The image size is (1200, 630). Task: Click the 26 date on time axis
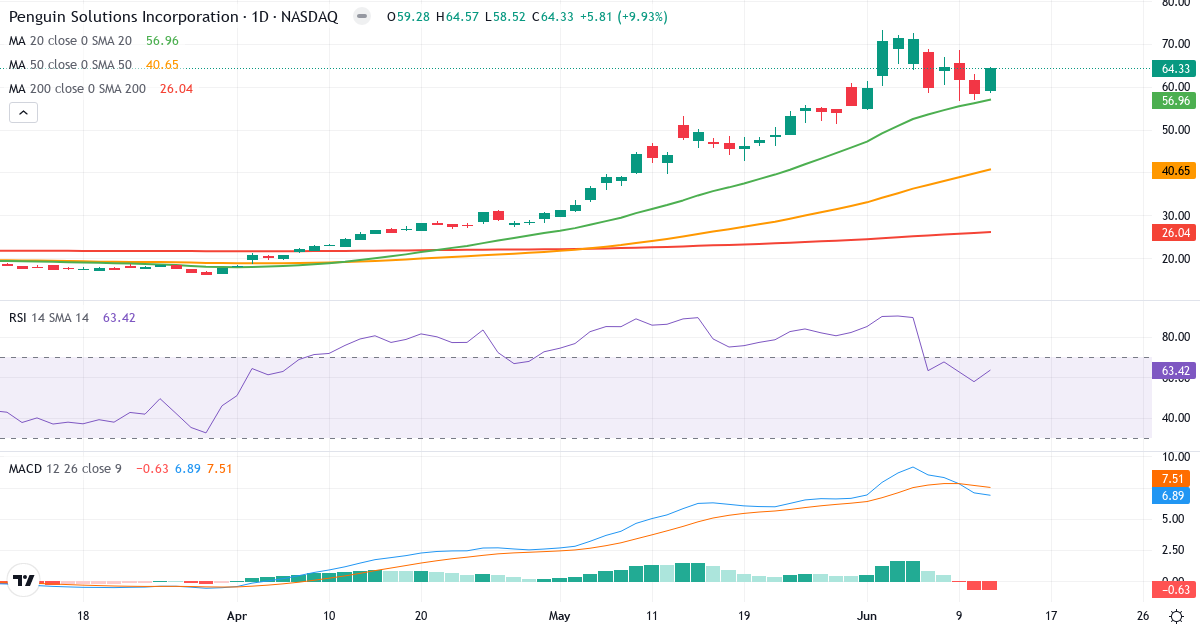(x=1143, y=616)
